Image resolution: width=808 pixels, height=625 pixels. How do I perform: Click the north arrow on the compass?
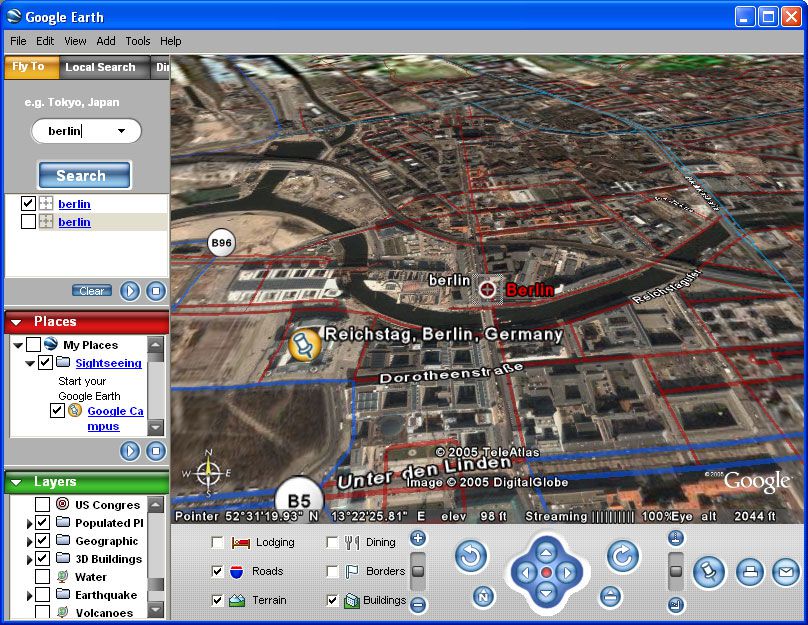[x=208, y=455]
